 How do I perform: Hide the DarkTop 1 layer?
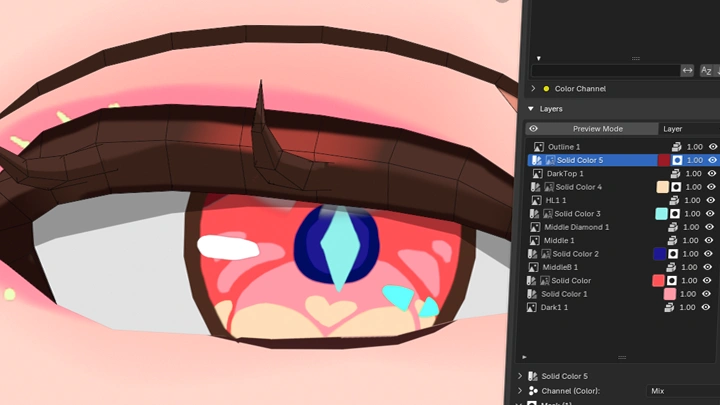click(x=712, y=174)
